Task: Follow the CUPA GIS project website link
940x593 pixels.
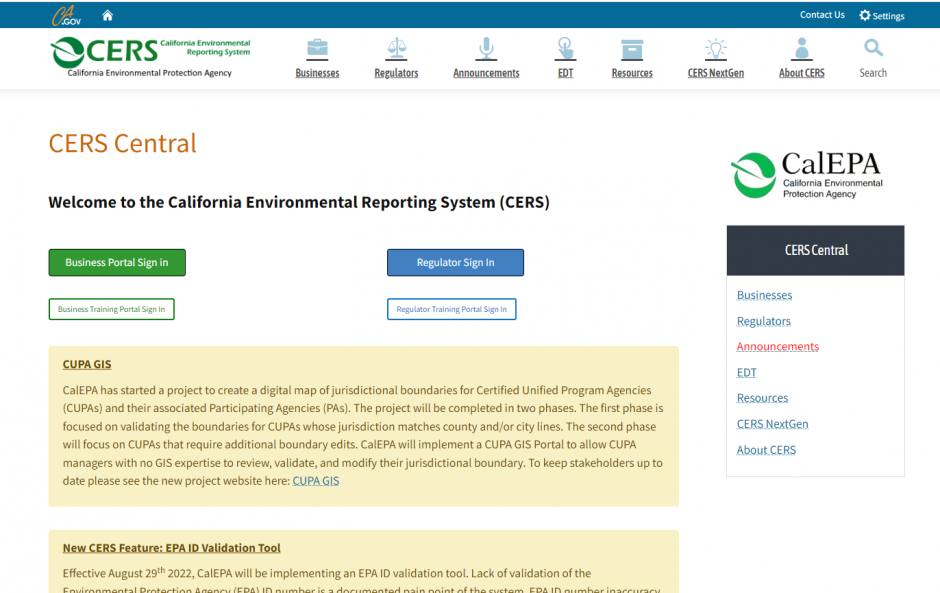Action: (x=315, y=481)
